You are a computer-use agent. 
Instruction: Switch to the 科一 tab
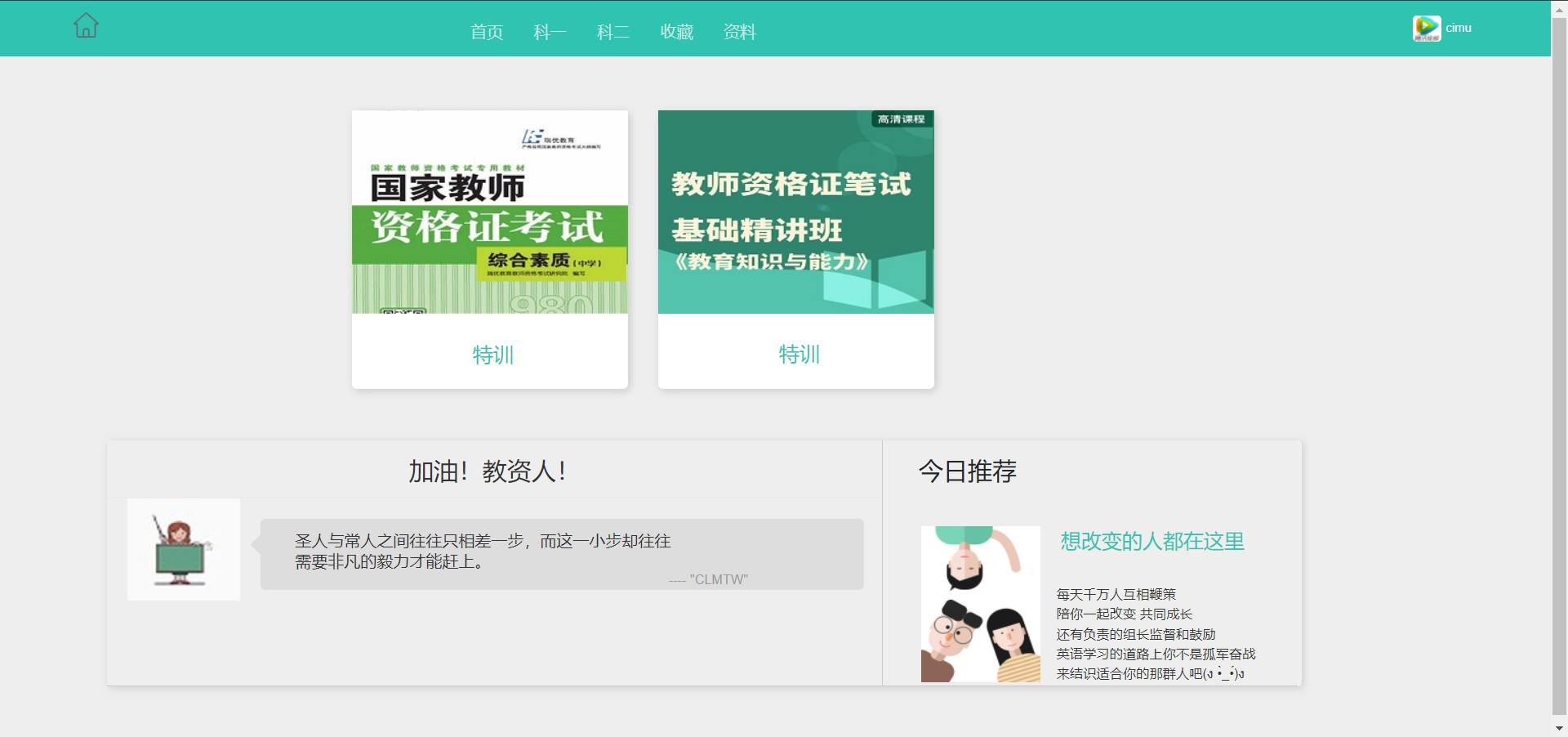click(550, 32)
